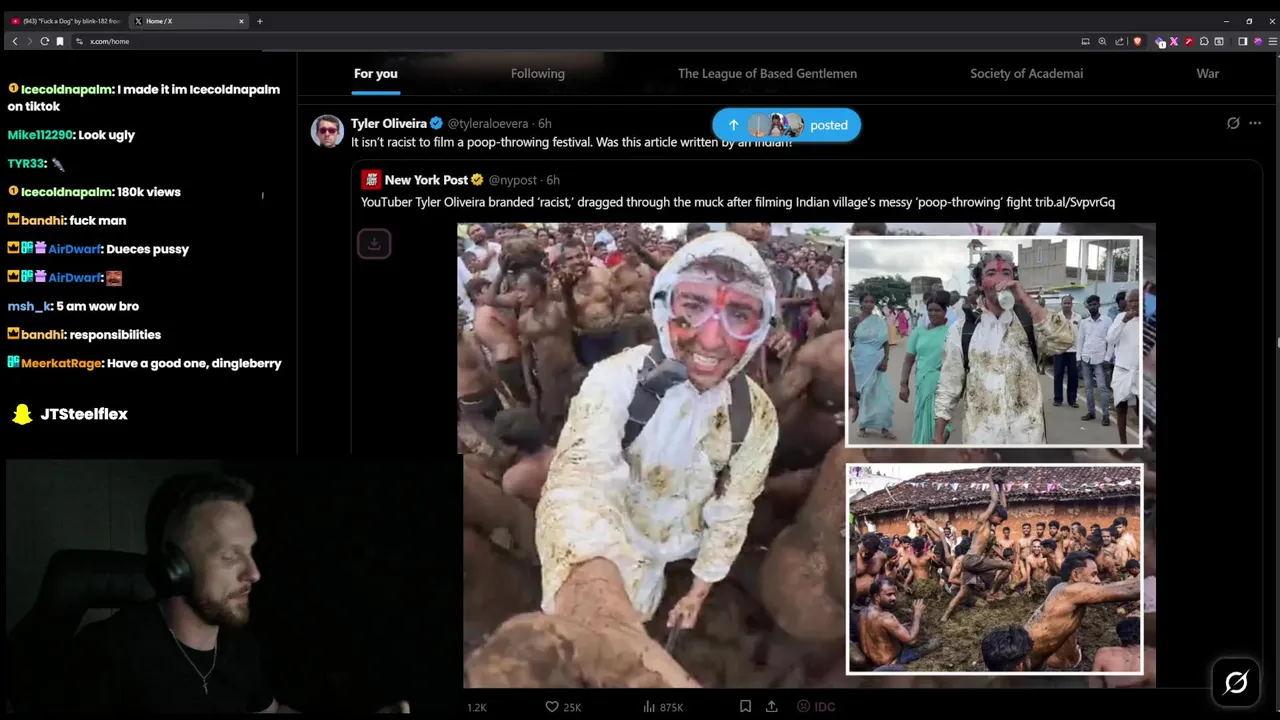Click the IDC sad-face button
Image resolution: width=1280 pixels, height=720 pixels.
click(x=816, y=706)
